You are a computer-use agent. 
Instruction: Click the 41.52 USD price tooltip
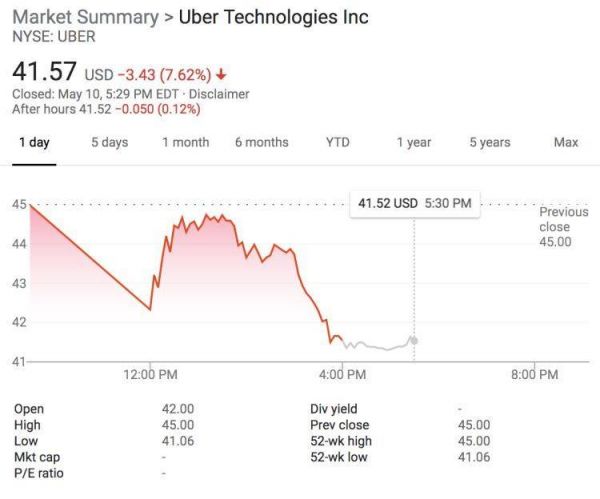click(x=414, y=203)
